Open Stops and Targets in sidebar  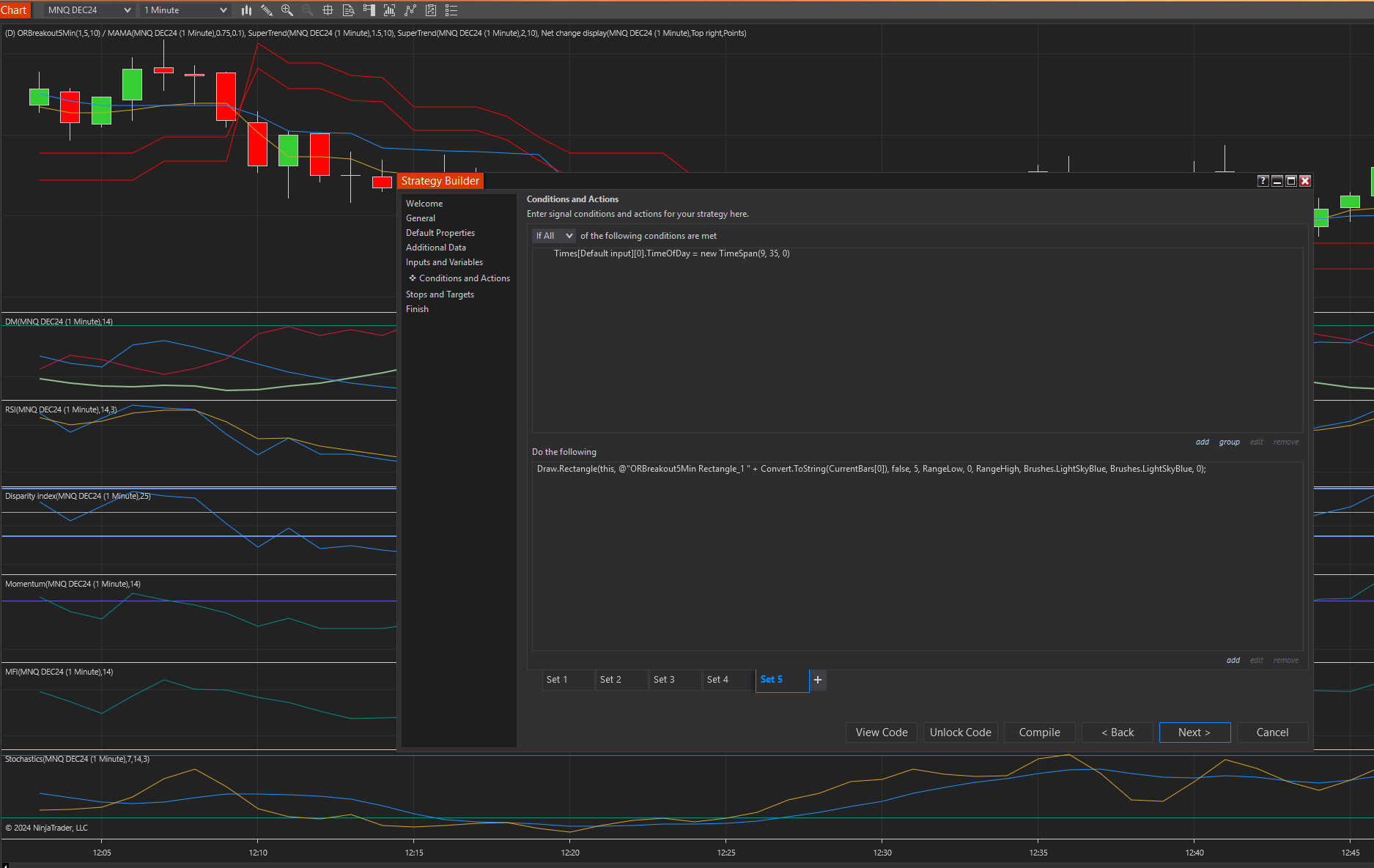[x=440, y=294]
